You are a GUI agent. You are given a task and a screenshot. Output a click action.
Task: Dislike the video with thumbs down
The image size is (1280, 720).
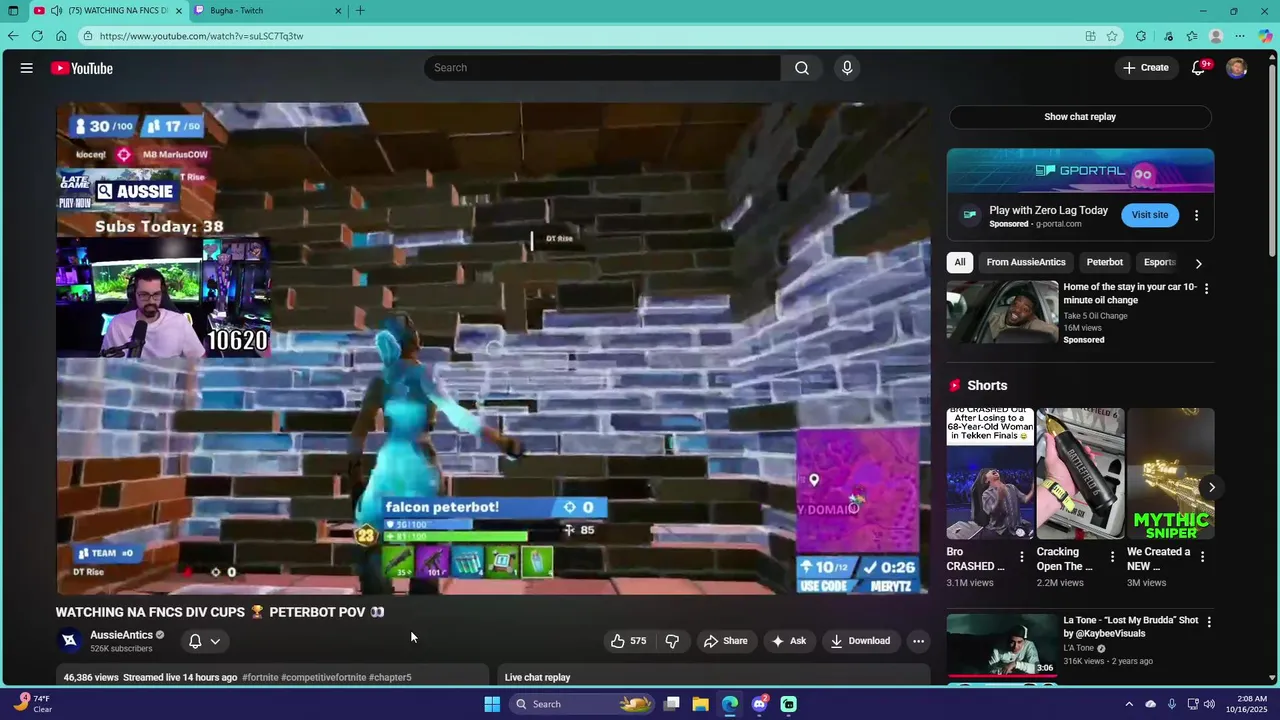pyautogui.click(x=673, y=641)
